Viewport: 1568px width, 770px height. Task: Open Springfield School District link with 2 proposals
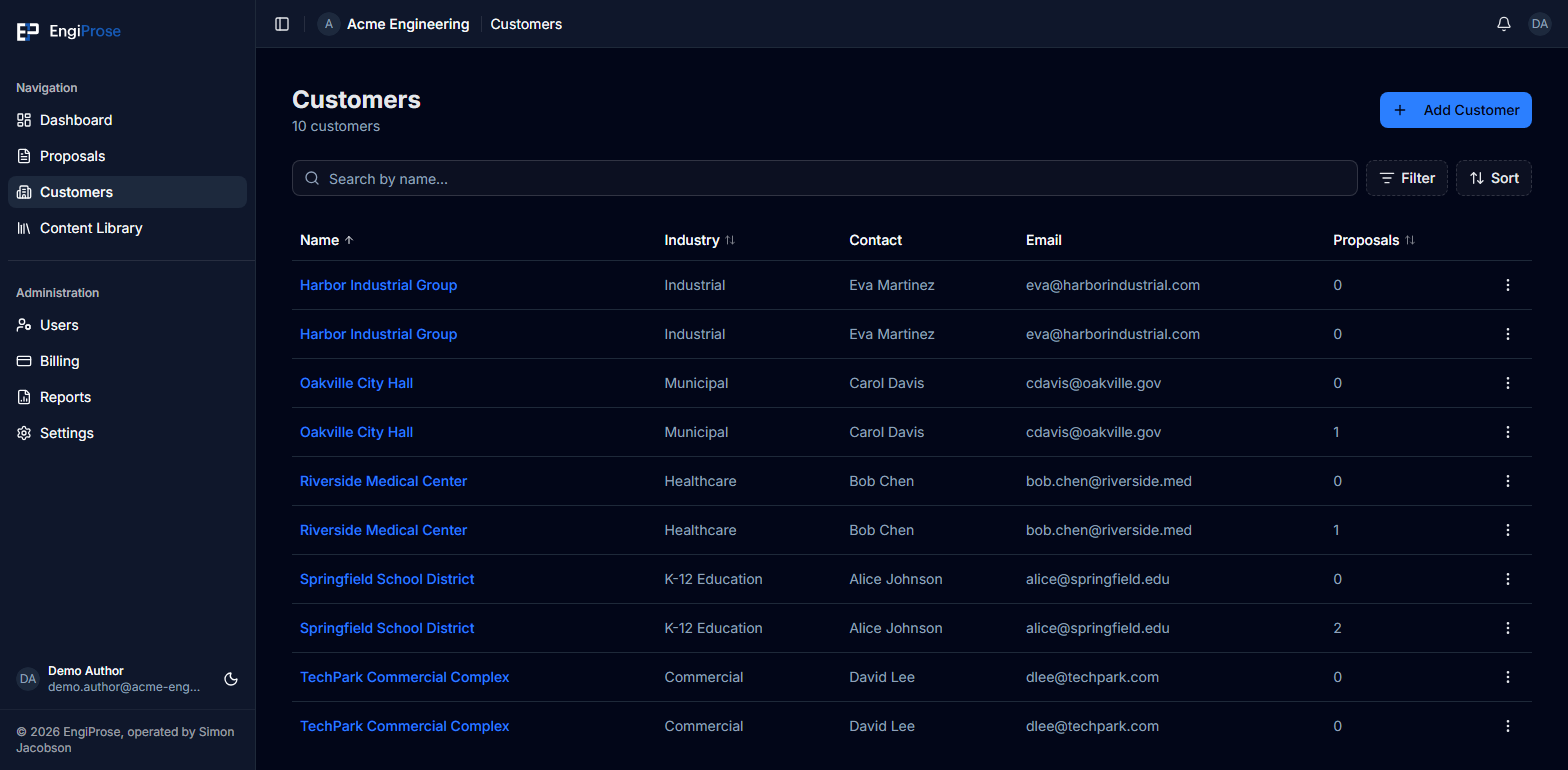[387, 628]
